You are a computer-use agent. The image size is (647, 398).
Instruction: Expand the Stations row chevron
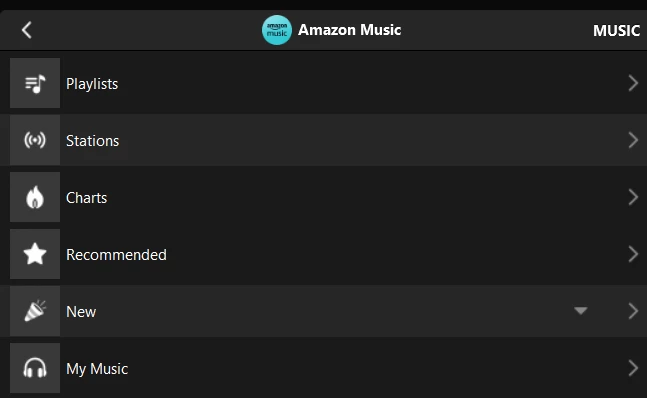coord(633,140)
